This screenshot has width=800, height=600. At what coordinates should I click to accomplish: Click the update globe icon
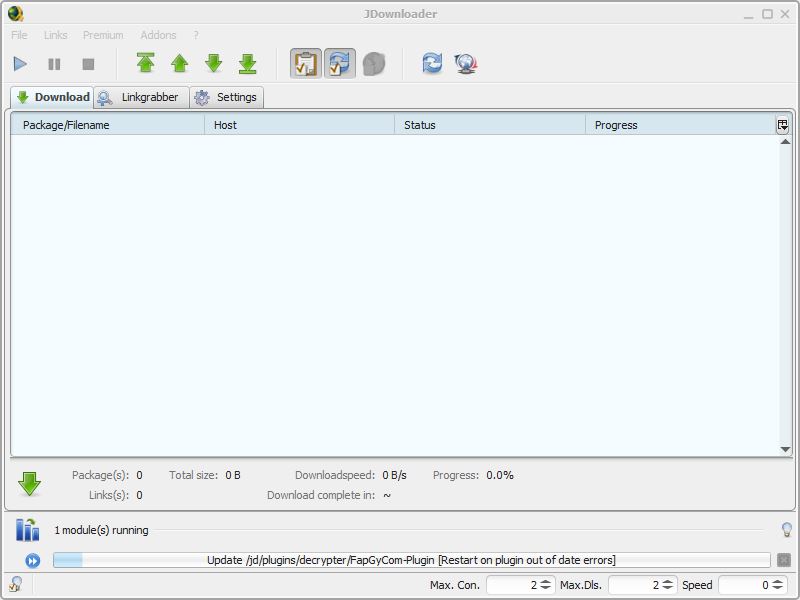click(466, 64)
